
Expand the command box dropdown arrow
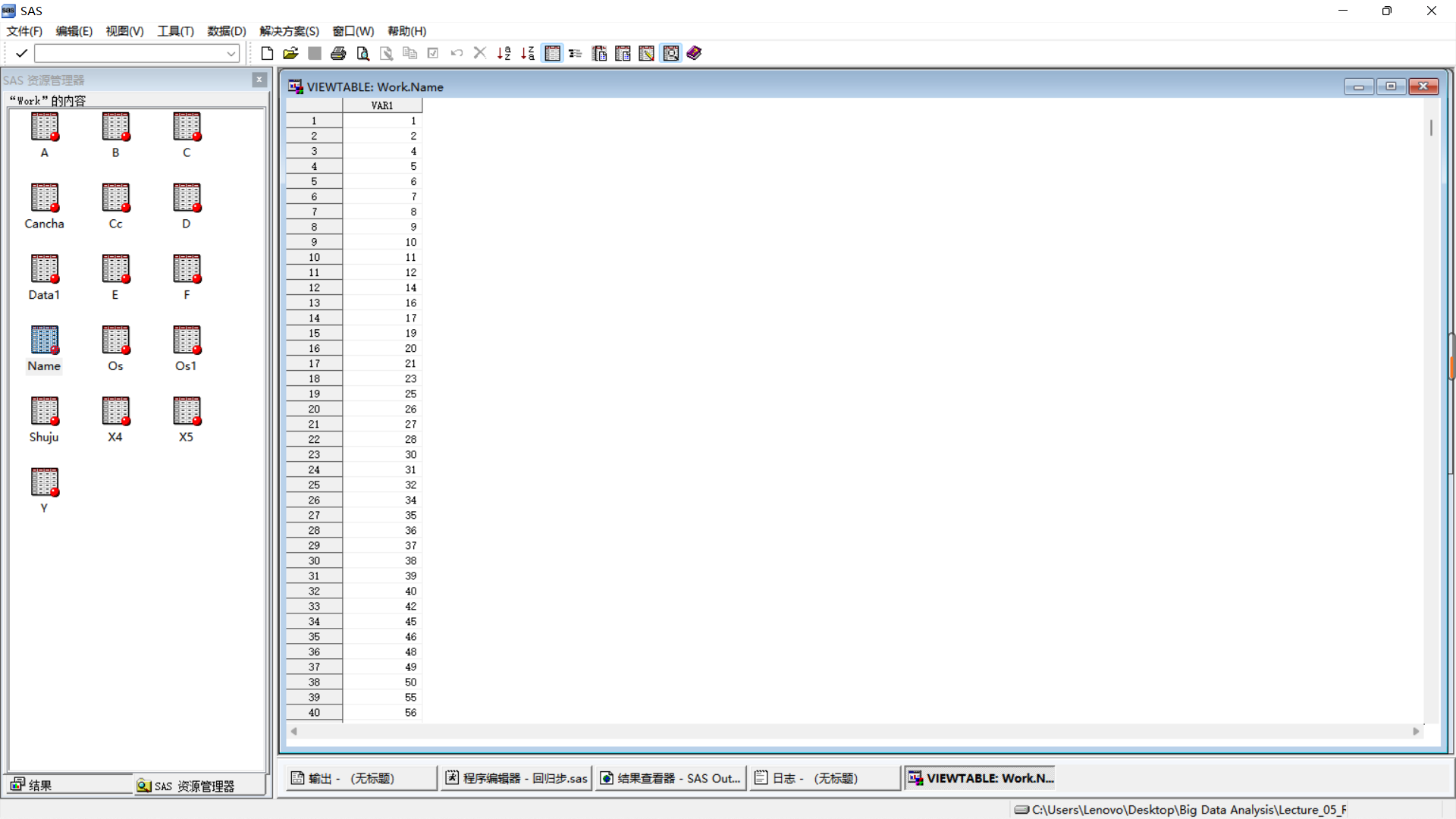coord(231,53)
